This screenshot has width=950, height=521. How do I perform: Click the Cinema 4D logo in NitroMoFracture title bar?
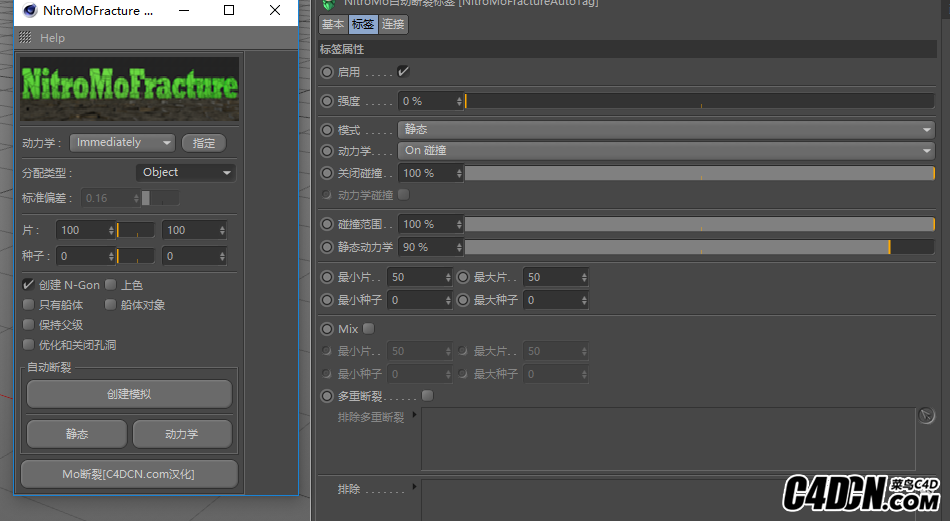point(30,10)
